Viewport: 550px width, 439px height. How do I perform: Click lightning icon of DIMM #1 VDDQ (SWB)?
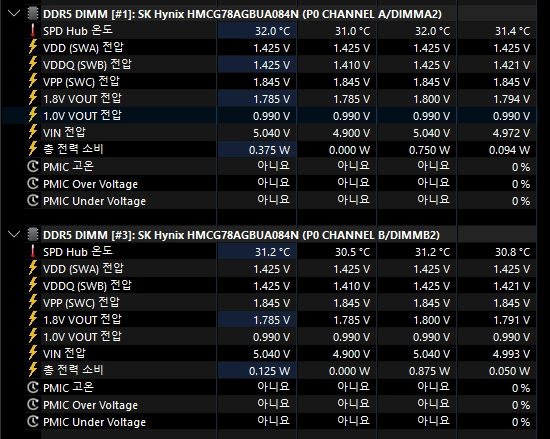tap(33, 65)
